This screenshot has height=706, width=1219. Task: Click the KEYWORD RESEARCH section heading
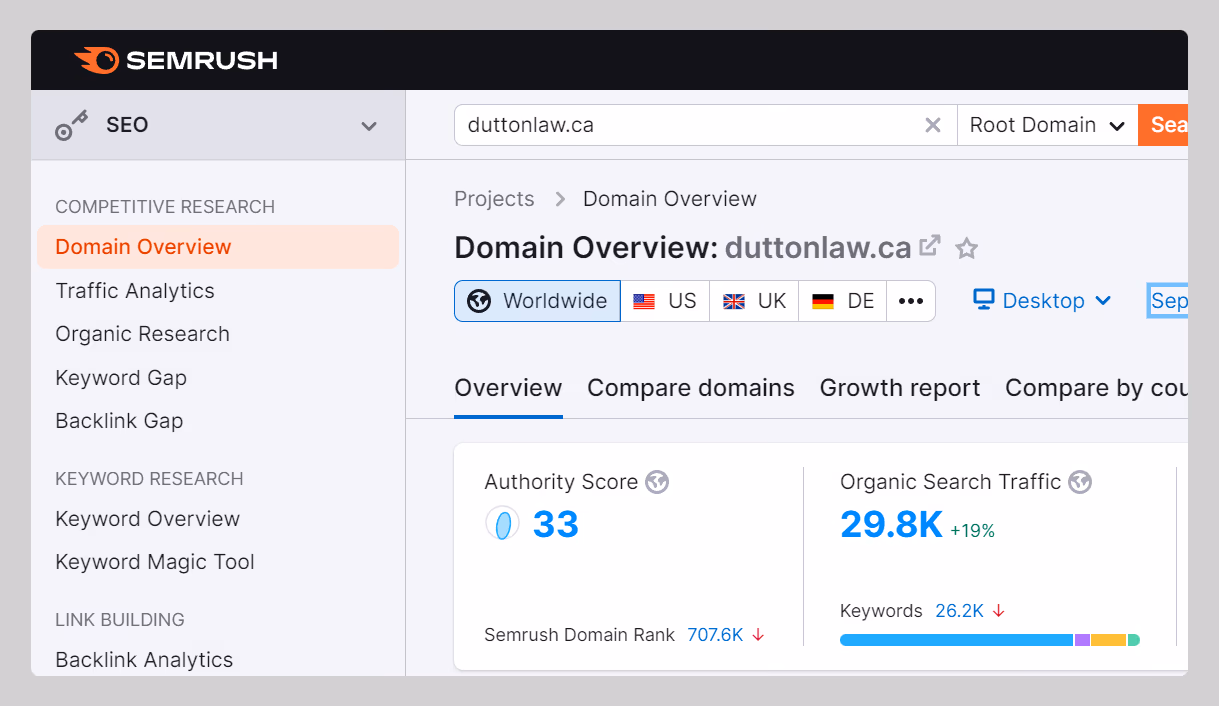[x=149, y=479]
